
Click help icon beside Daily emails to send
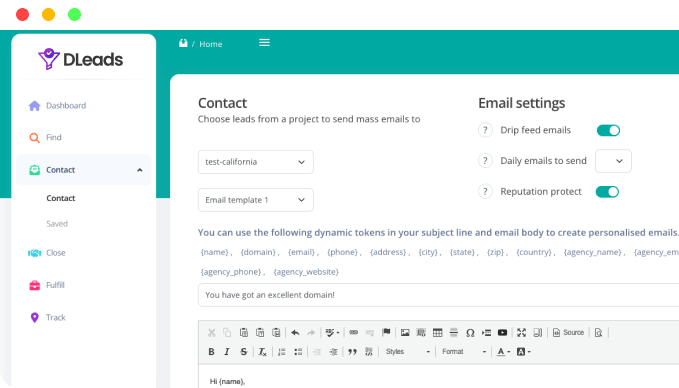click(x=485, y=161)
